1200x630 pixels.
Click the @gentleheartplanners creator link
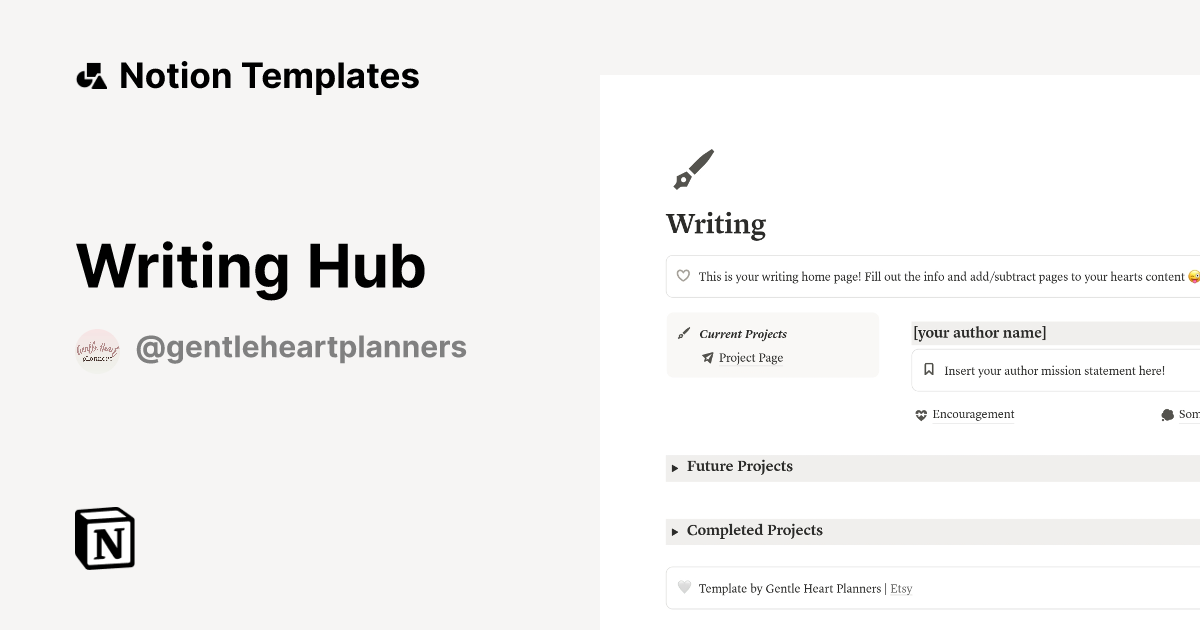tap(301, 346)
